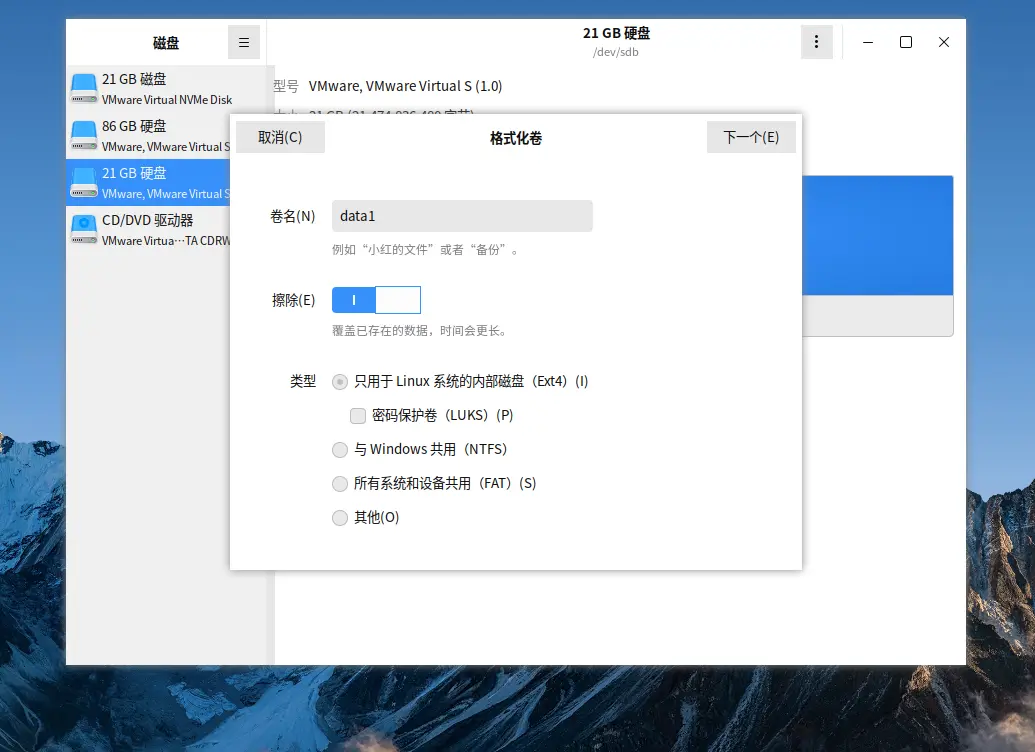This screenshot has height=752, width=1035.
Task: Minimize the Disks window
Action: tap(868, 42)
